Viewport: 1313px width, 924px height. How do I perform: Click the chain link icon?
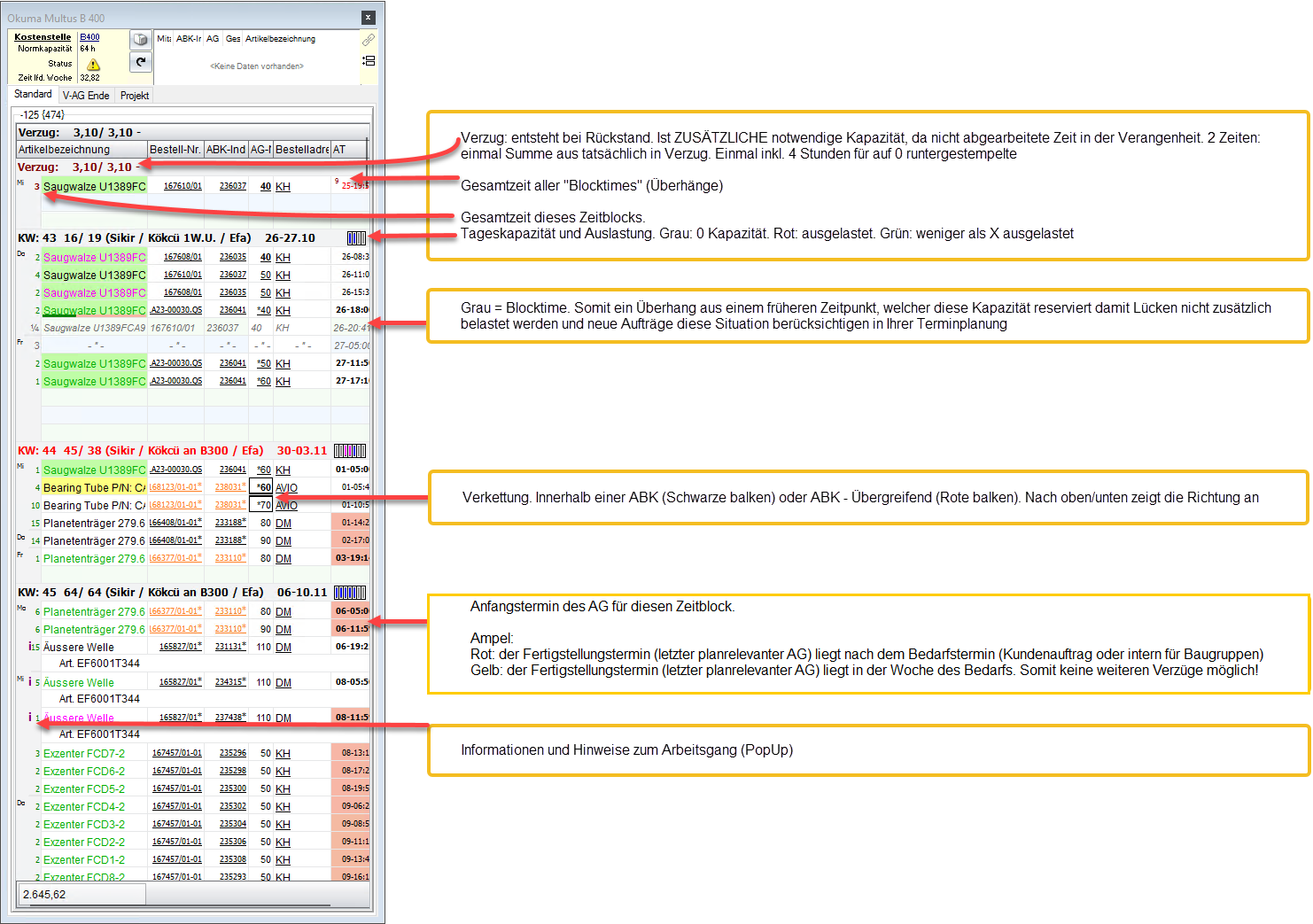369,40
